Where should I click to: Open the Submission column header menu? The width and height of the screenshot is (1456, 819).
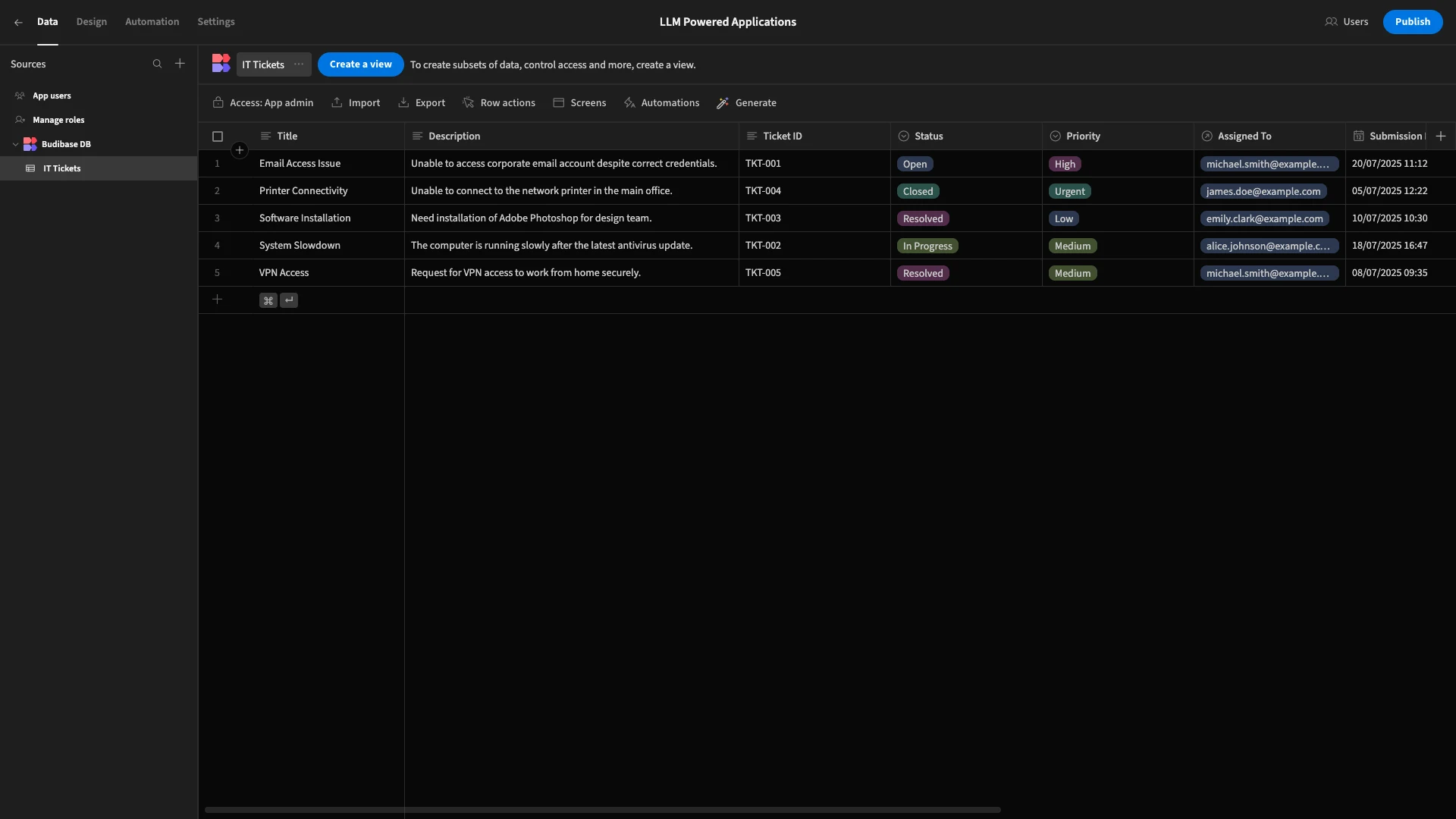[x=1386, y=136]
